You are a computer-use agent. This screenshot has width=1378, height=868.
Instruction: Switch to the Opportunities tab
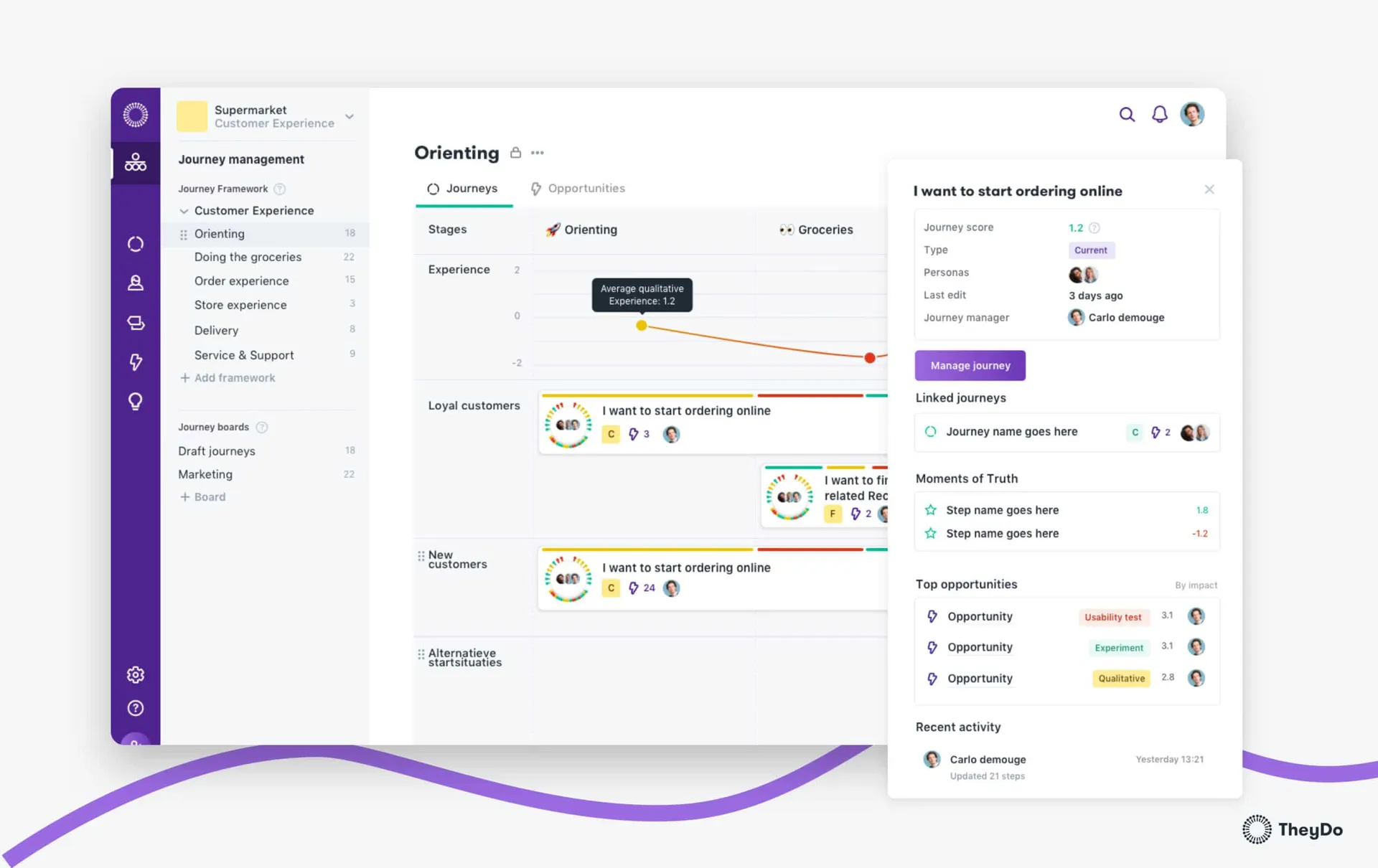click(x=578, y=189)
